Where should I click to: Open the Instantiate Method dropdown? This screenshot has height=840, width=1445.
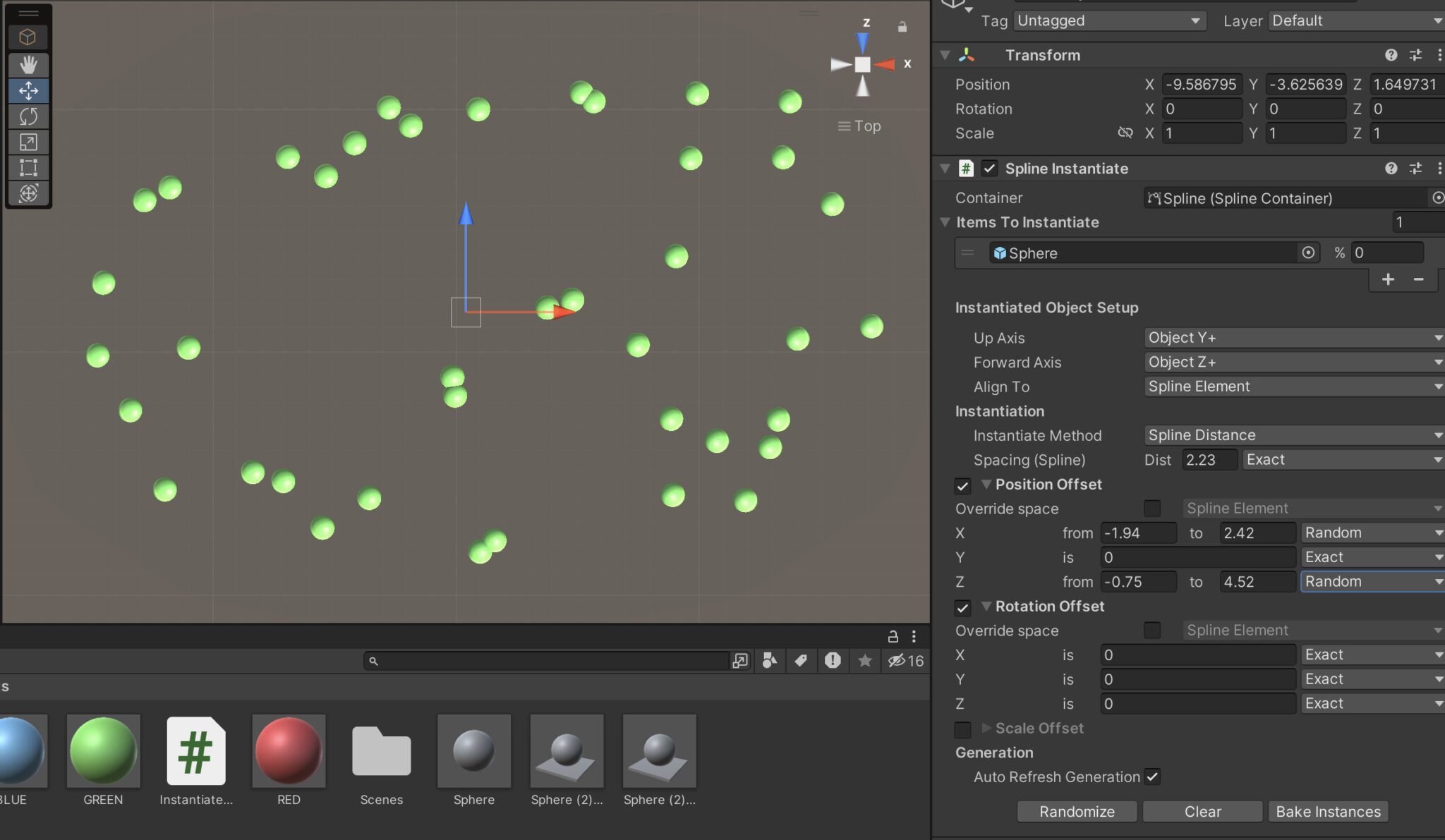click(x=1293, y=434)
